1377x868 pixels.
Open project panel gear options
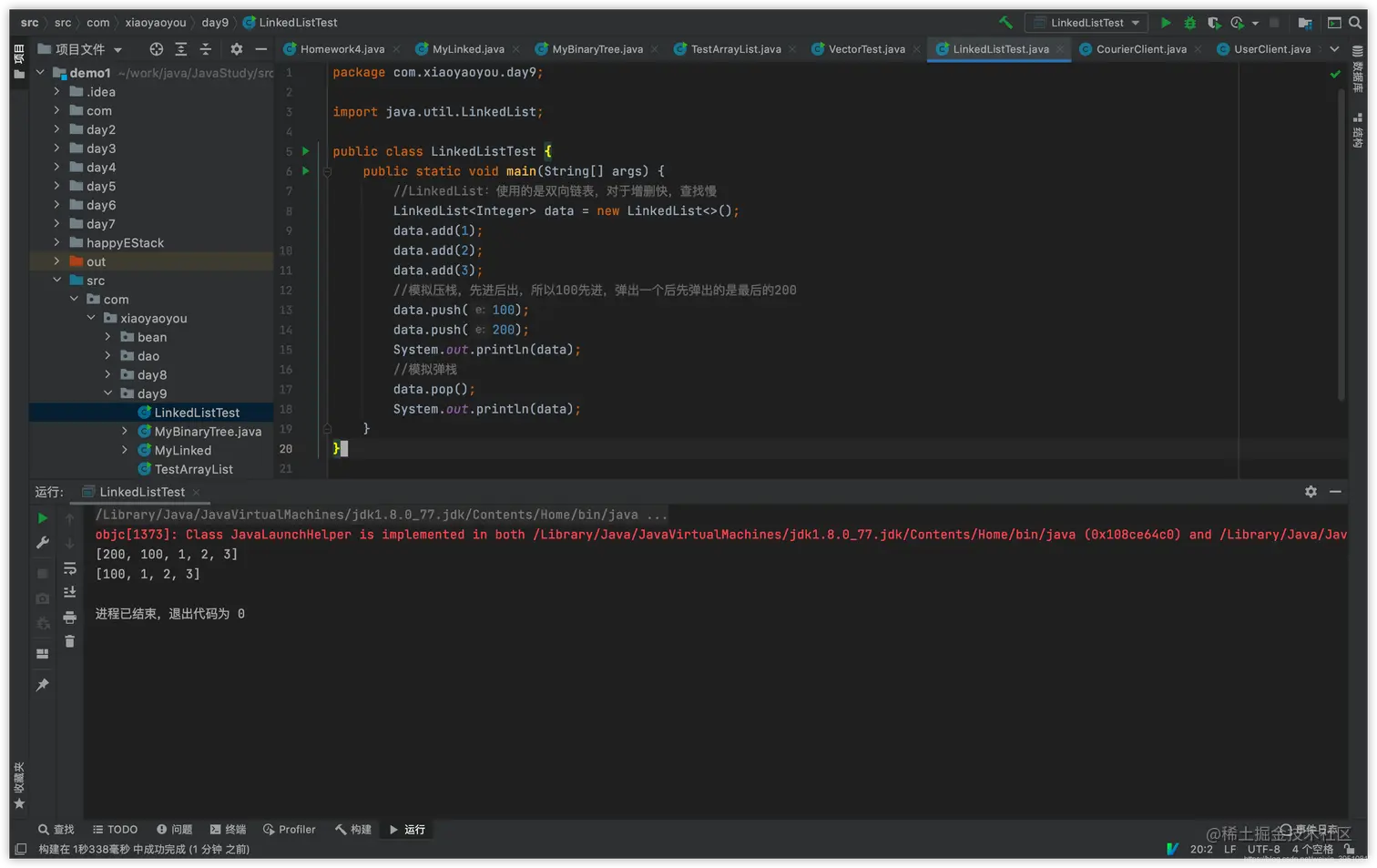(x=237, y=49)
